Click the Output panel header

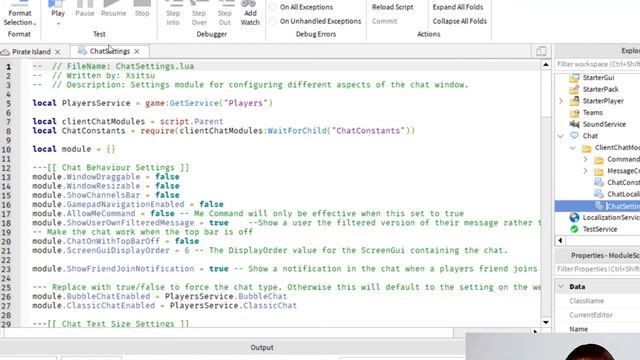tap(262, 347)
